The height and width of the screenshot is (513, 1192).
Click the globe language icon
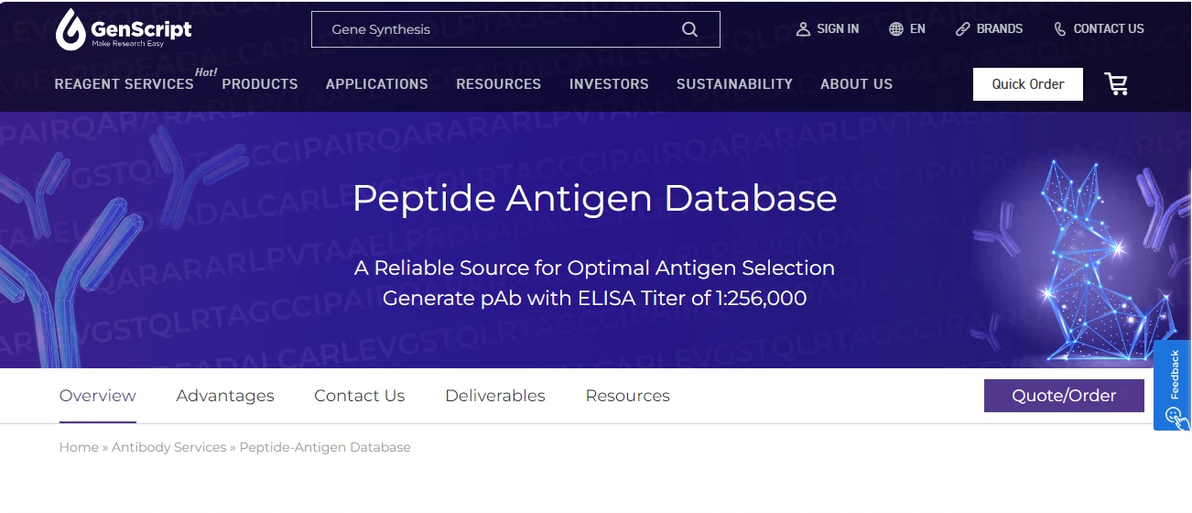(x=896, y=29)
